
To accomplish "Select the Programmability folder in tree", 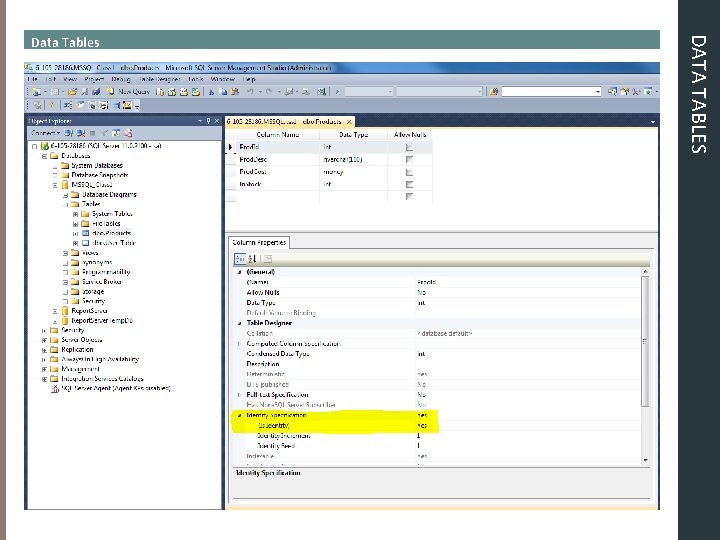I will point(106,272).
